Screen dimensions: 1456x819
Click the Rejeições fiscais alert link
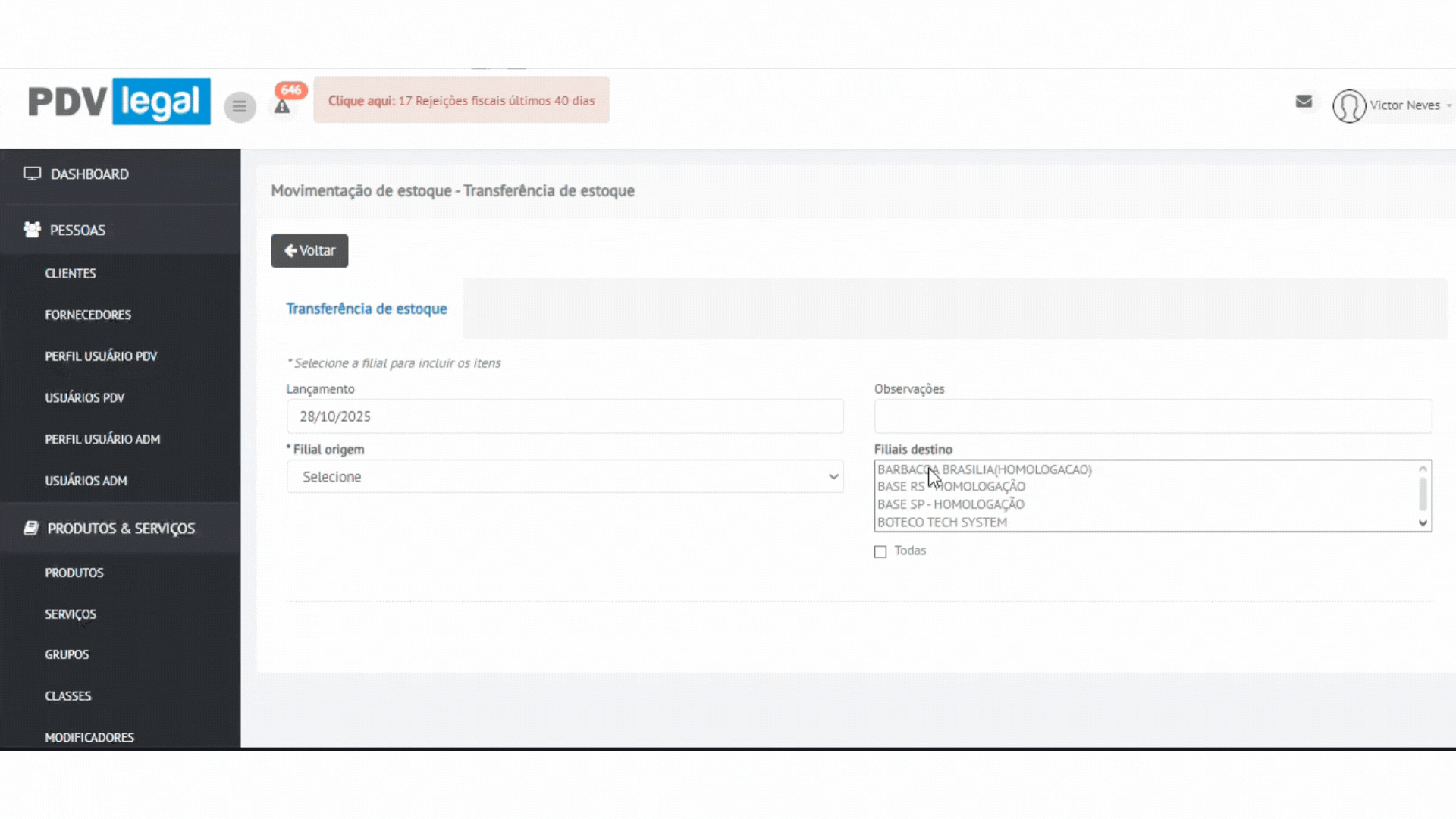461,100
